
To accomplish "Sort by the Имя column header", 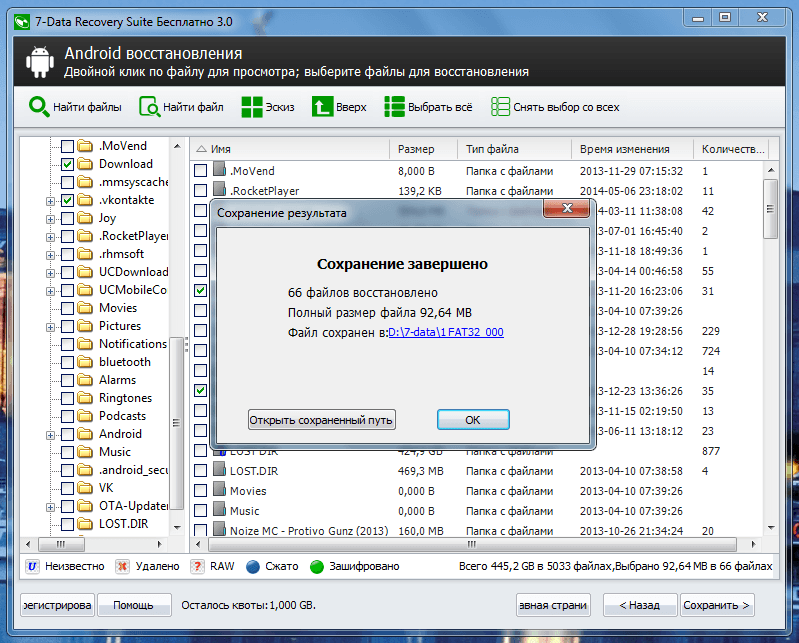I will click(290, 149).
